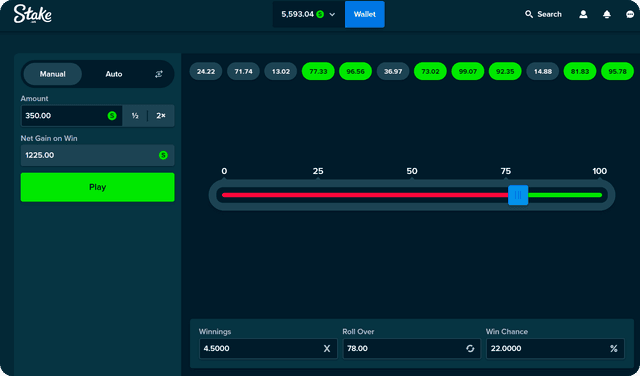Open past result 92.35

[505, 71]
